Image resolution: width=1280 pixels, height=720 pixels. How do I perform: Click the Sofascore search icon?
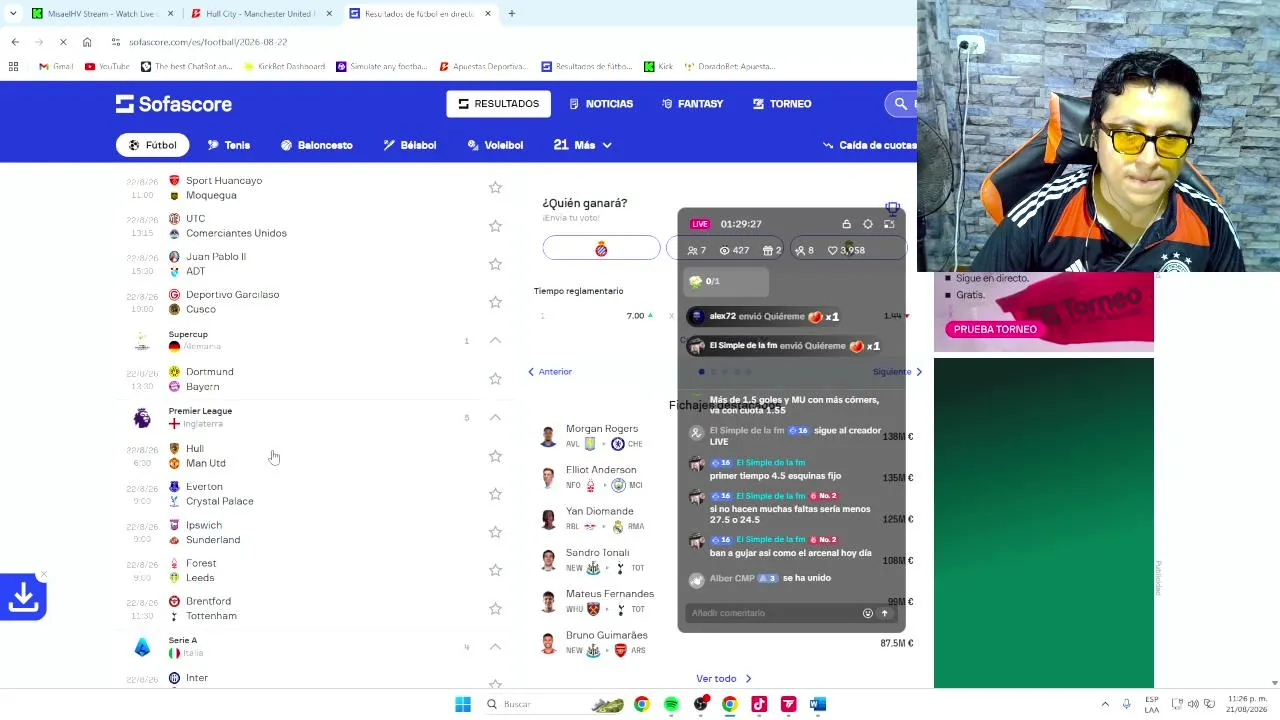[x=901, y=104]
